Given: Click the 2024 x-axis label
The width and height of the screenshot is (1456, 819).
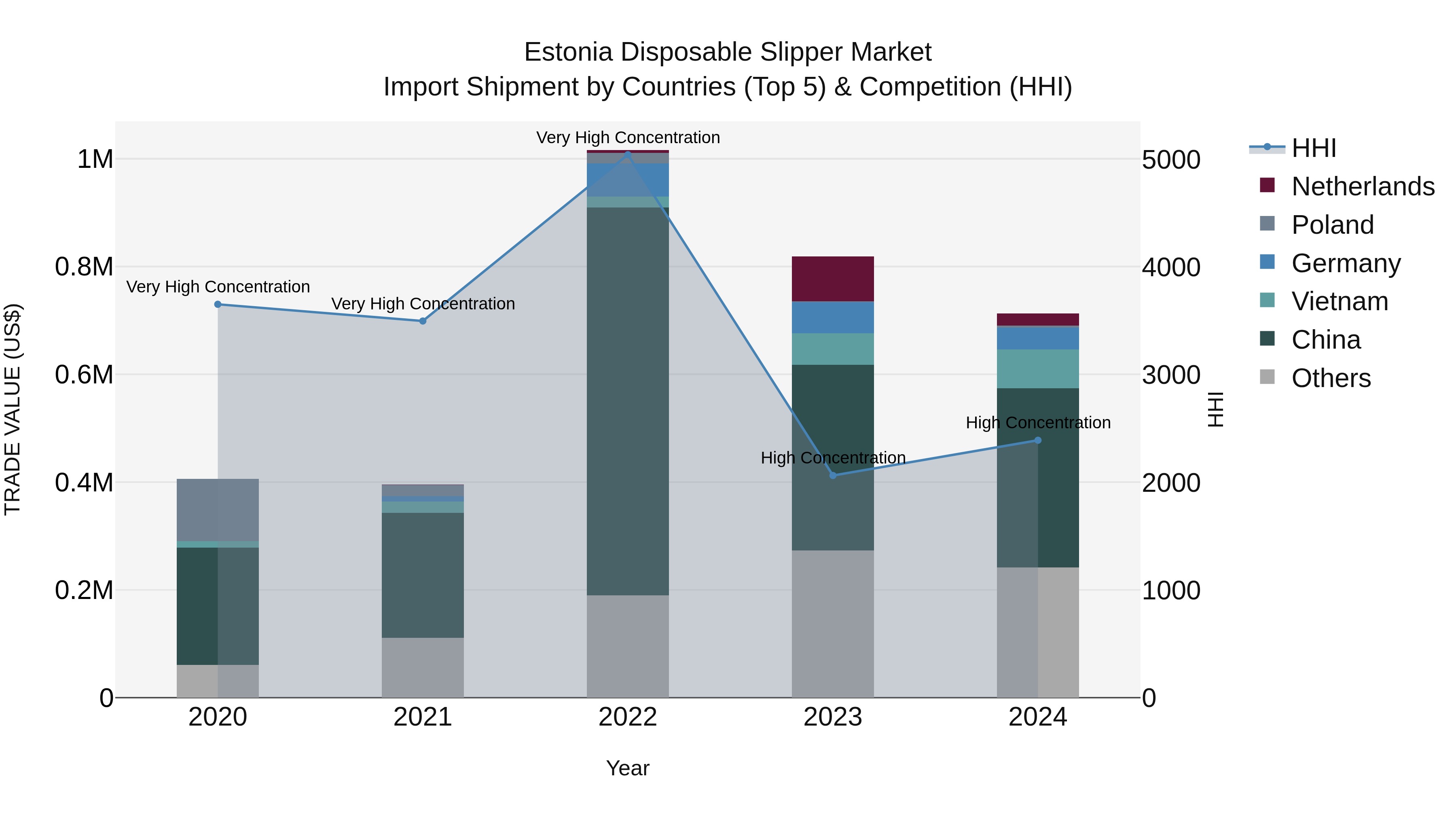Looking at the screenshot, I should [x=1038, y=717].
